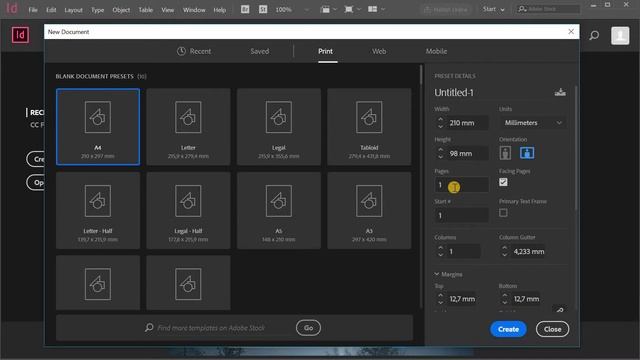Image resolution: width=640 pixels, height=360 pixels.
Task: Click the Publish Online button
Action: (x=446, y=9)
